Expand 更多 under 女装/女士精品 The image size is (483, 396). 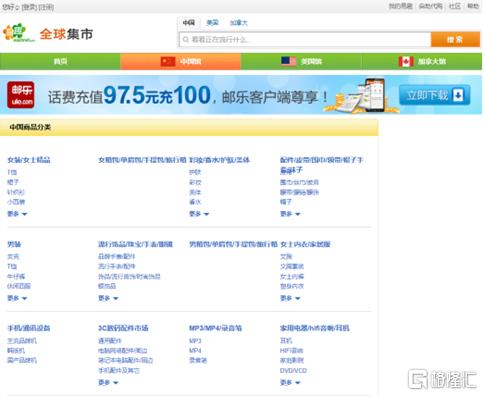coord(17,214)
